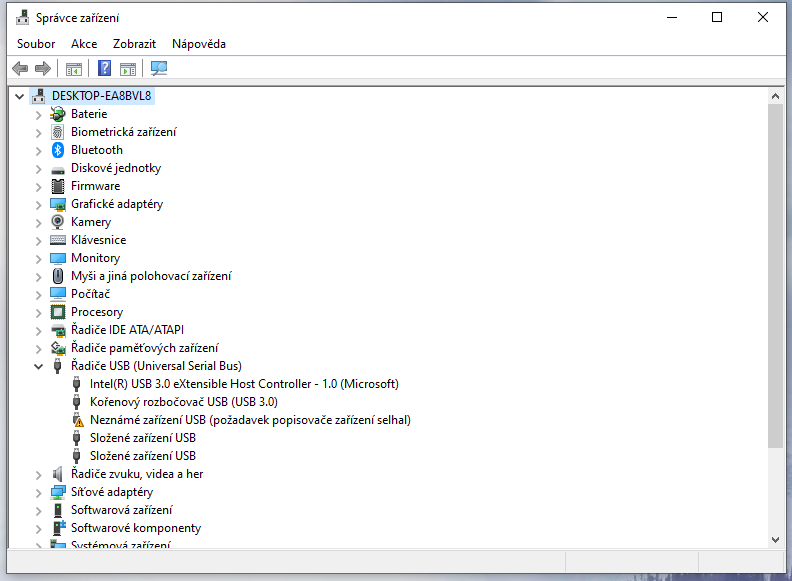
Task: Toggle the console tree toolbar icon
Action: (73, 68)
